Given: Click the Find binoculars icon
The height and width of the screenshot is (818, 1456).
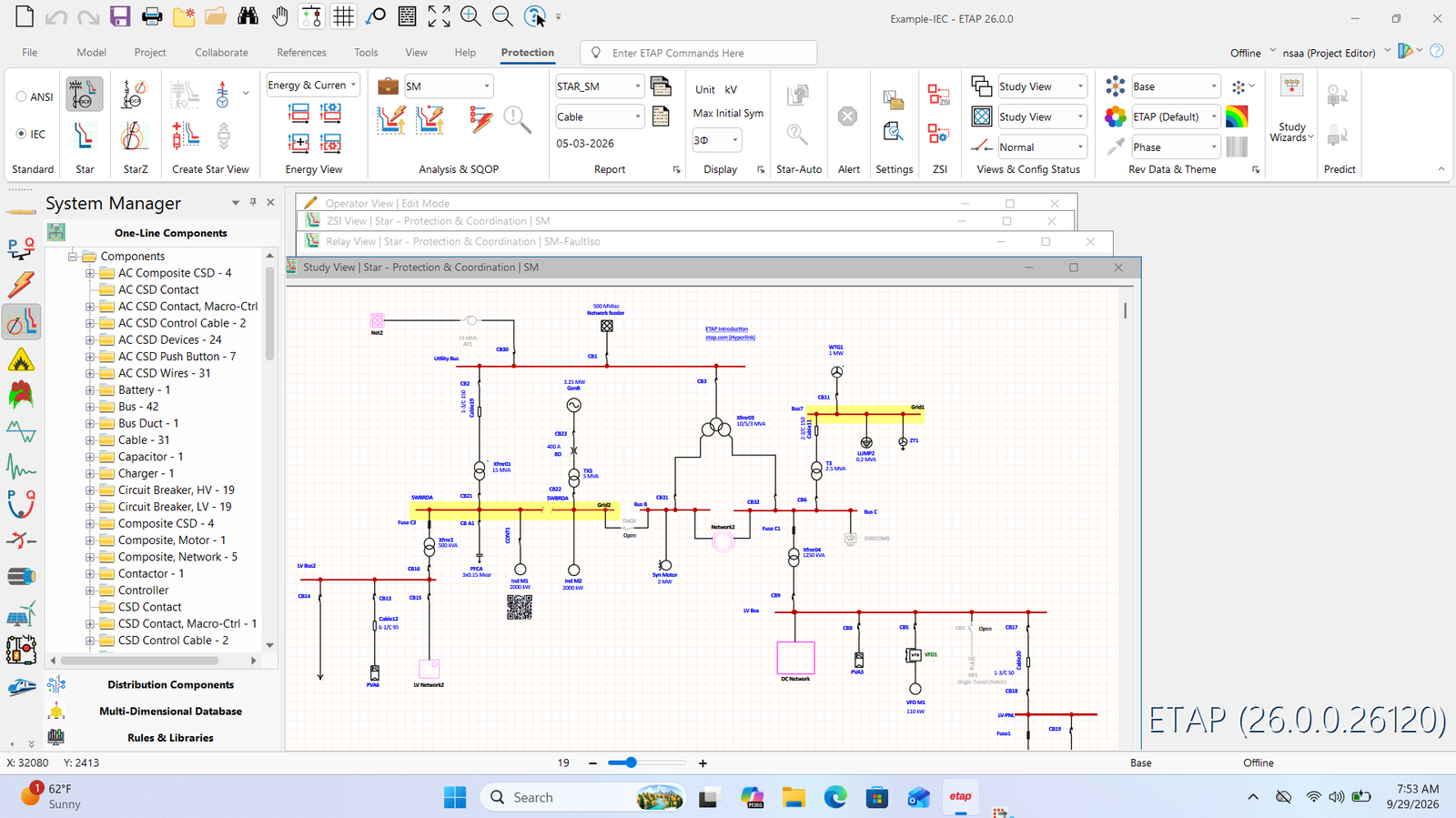Looking at the screenshot, I should (x=248, y=16).
